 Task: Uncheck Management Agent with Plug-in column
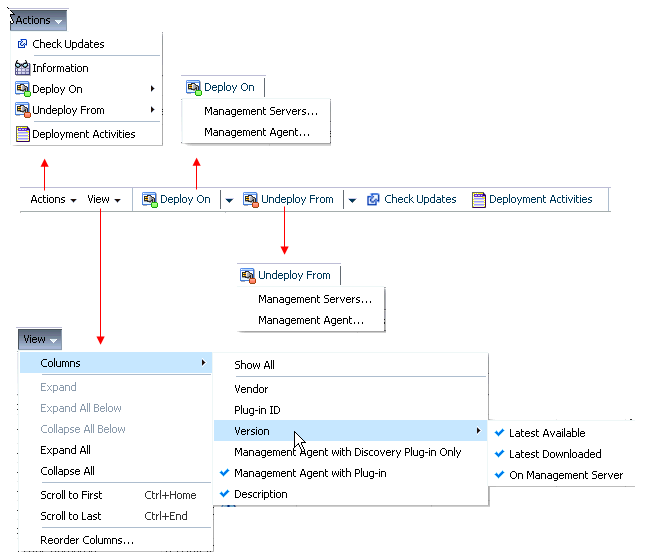coord(225,473)
